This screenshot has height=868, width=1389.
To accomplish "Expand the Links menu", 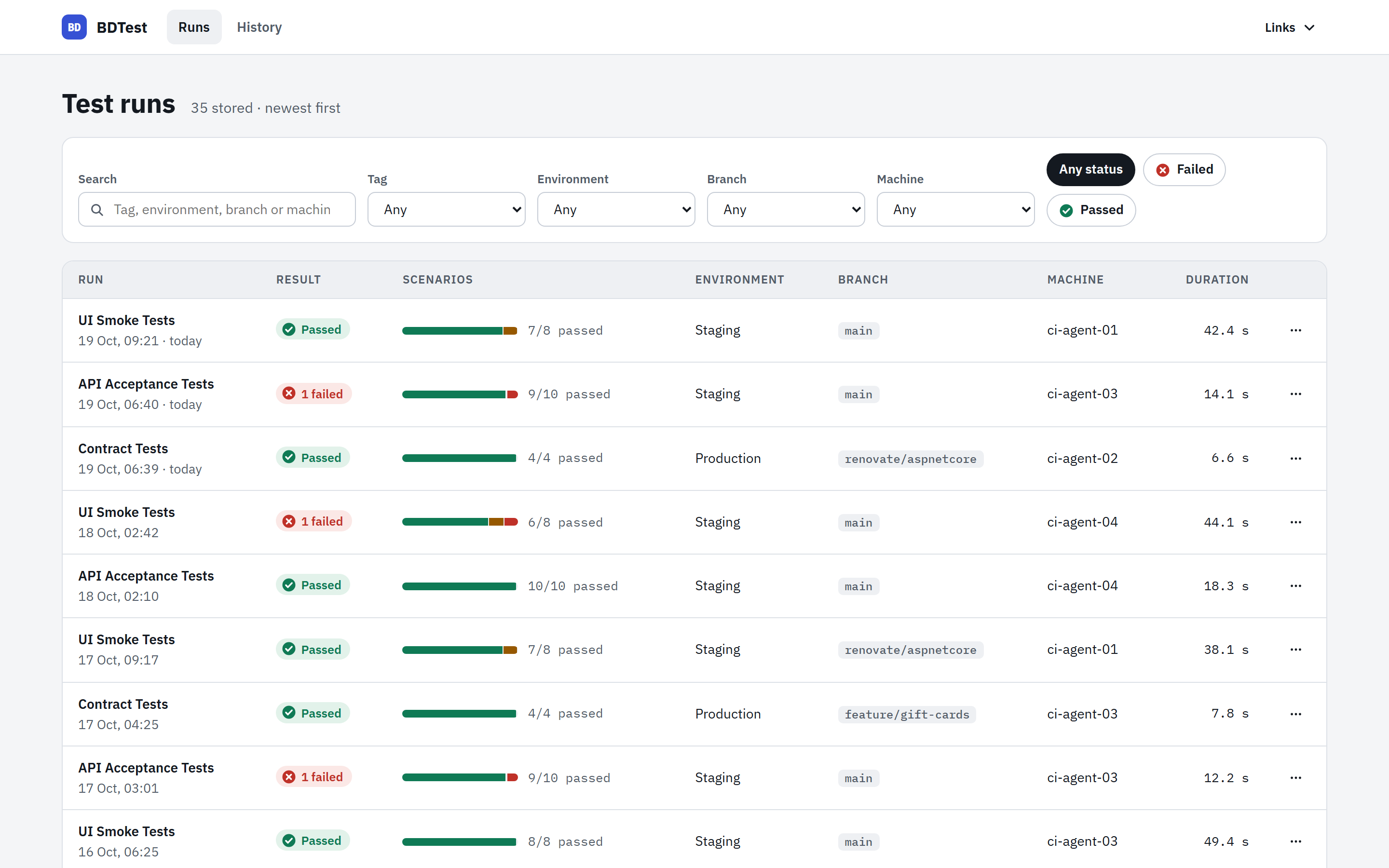I will coord(1289,27).
